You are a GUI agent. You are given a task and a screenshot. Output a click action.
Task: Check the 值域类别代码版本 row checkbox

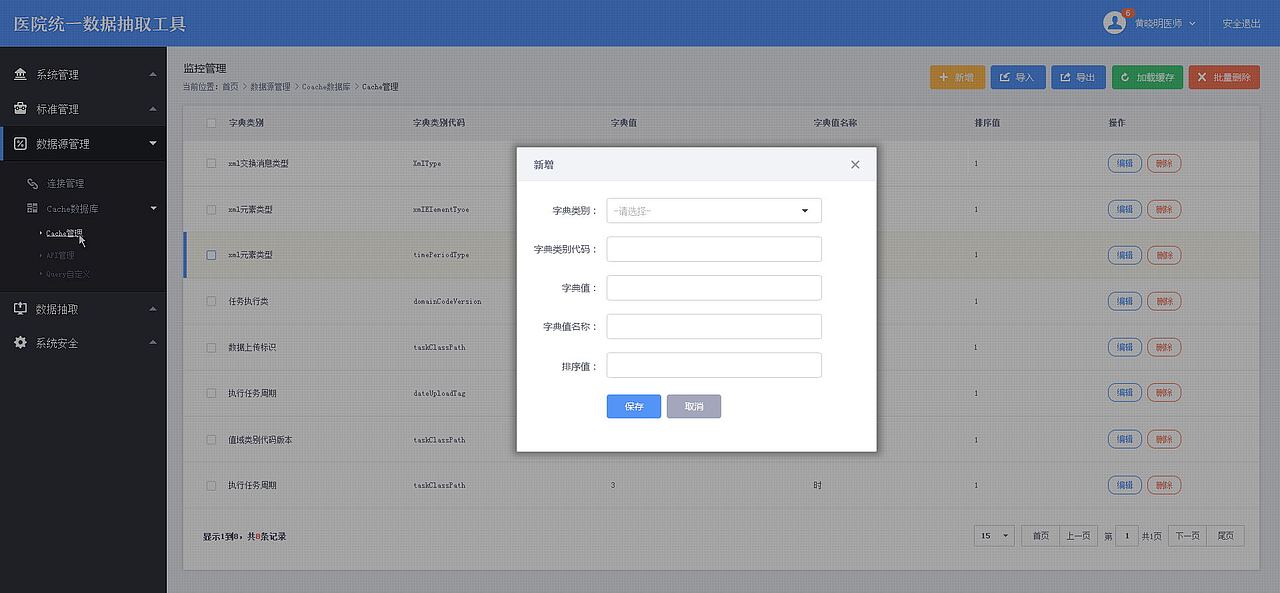click(211, 439)
